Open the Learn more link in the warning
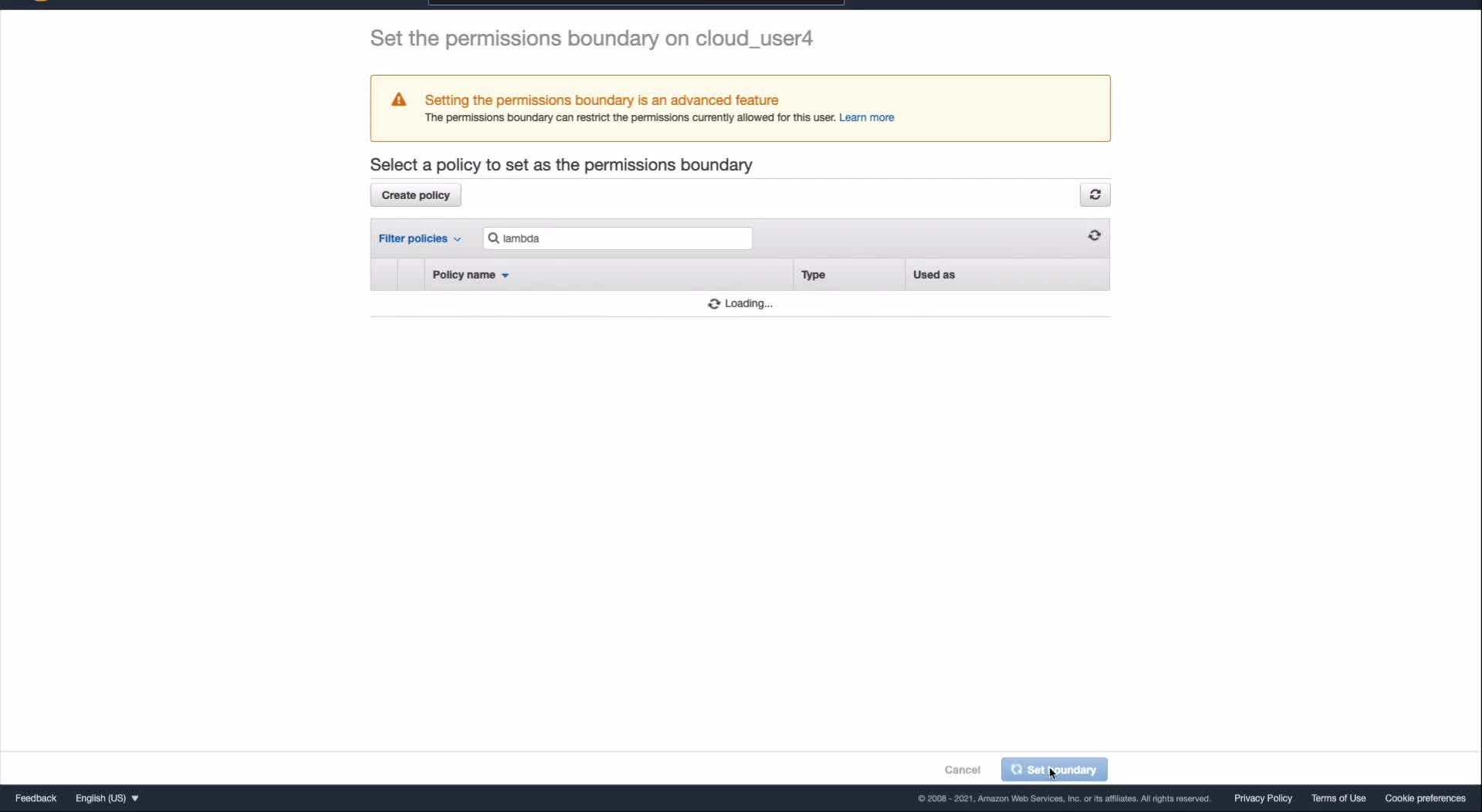This screenshot has width=1482, height=812. click(x=866, y=117)
